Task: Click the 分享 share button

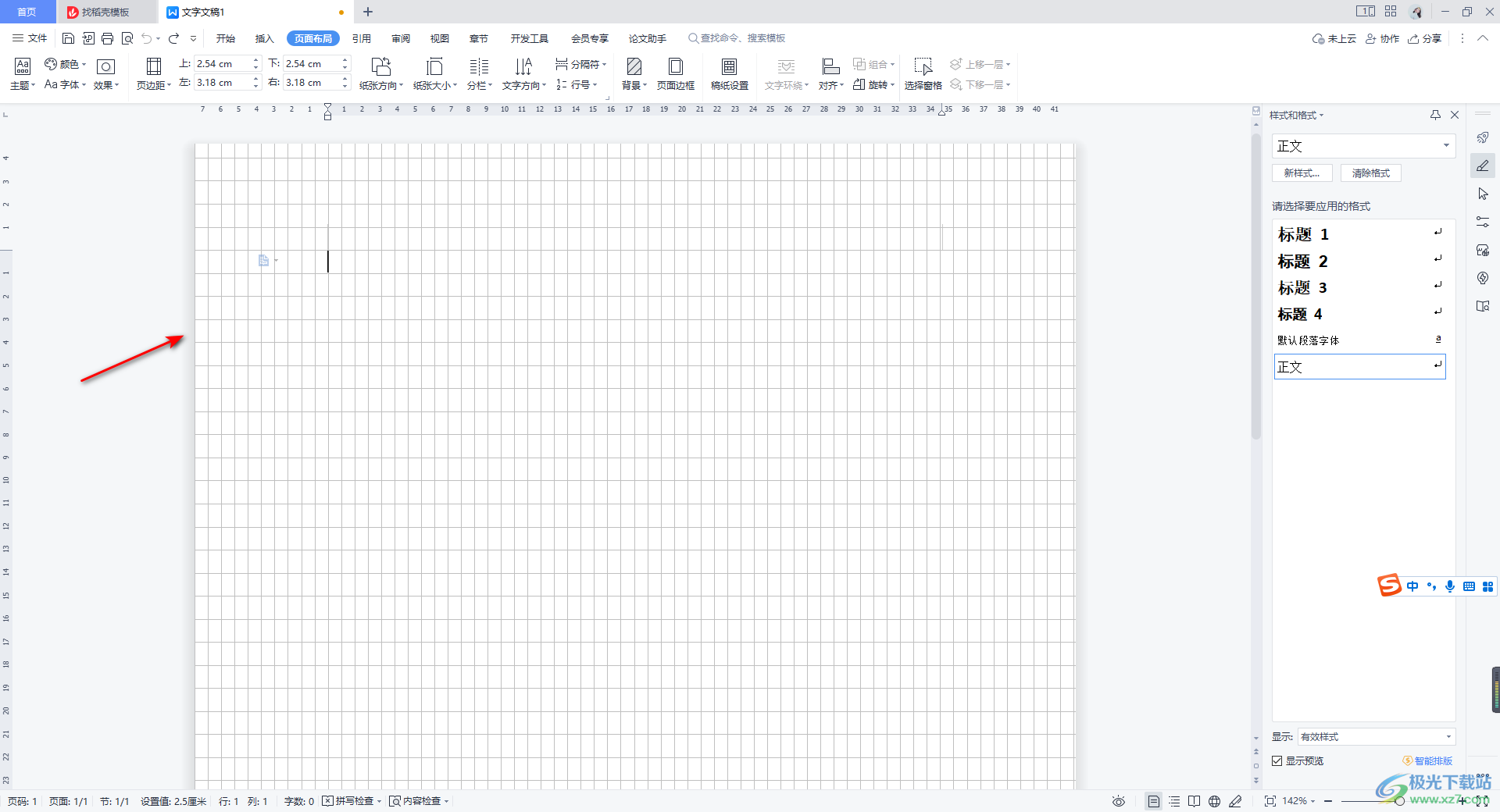Action: (x=1424, y=38)
